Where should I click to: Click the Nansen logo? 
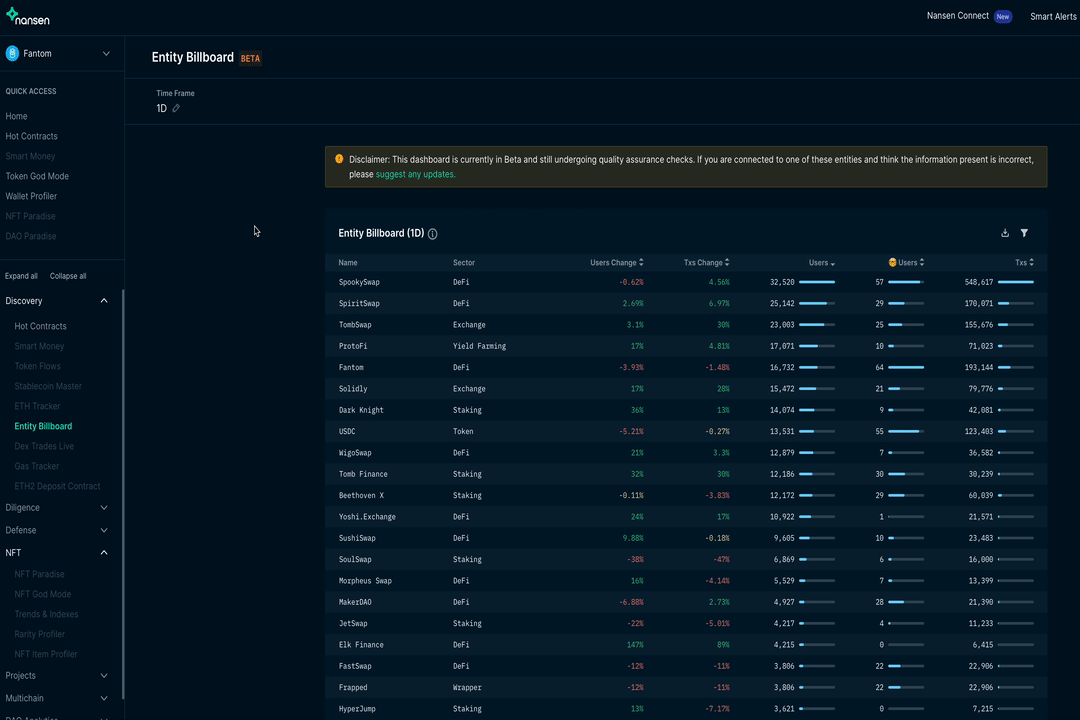(28, 17)
